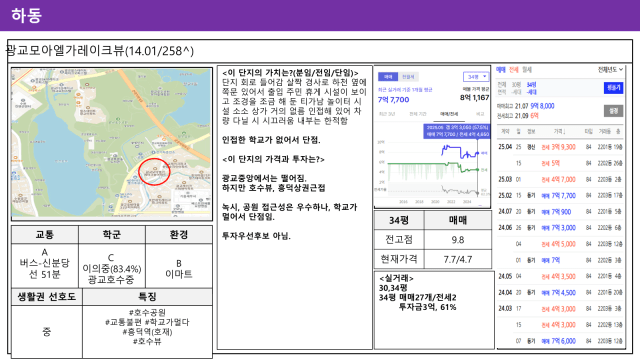Click the blue button in the transaction filter row
The width and height of the screenshot is (640, 360).
(x=613, y=88)
